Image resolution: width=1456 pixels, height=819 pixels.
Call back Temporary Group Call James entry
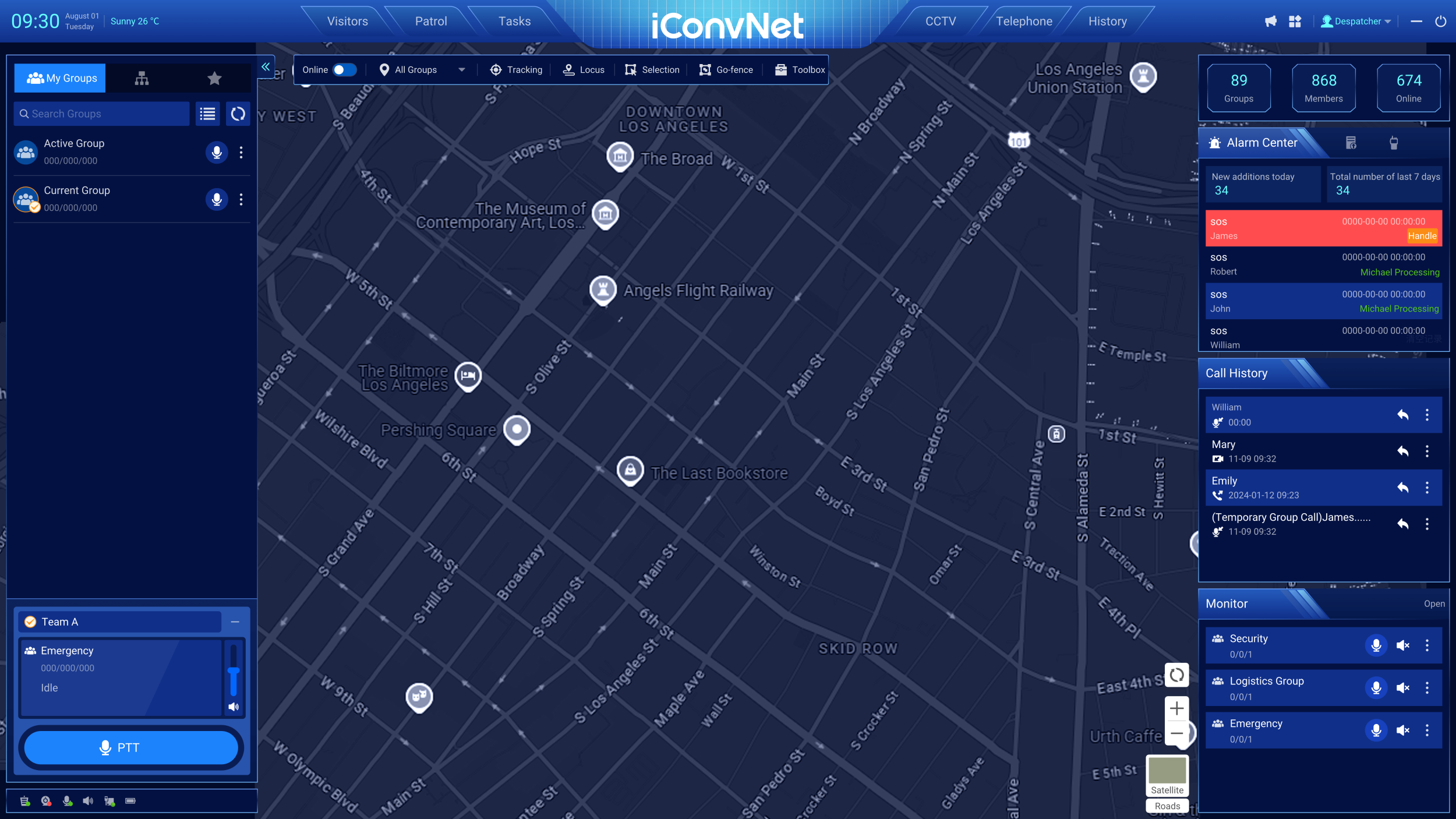pyautogui.click(x=1403, y=524)
